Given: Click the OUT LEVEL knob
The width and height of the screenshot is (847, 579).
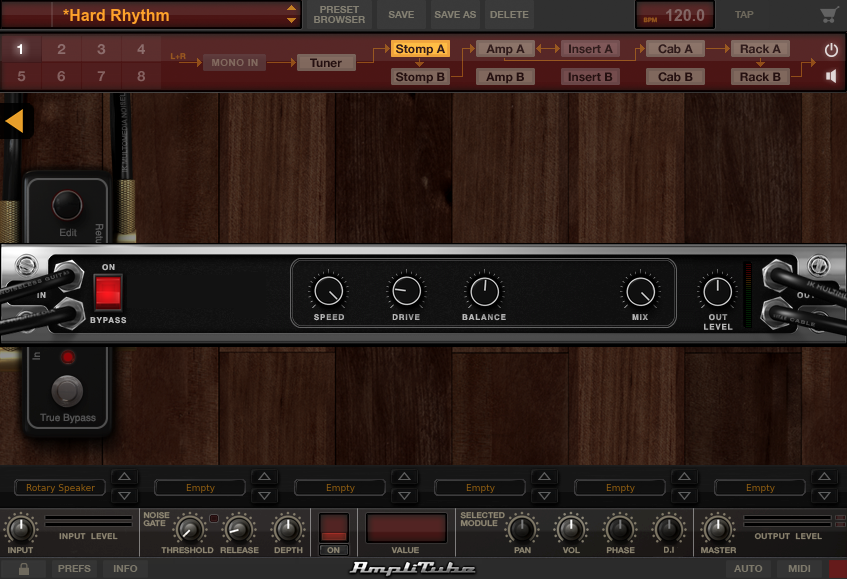Looking at the screenshot, I should tap(717, 291).
